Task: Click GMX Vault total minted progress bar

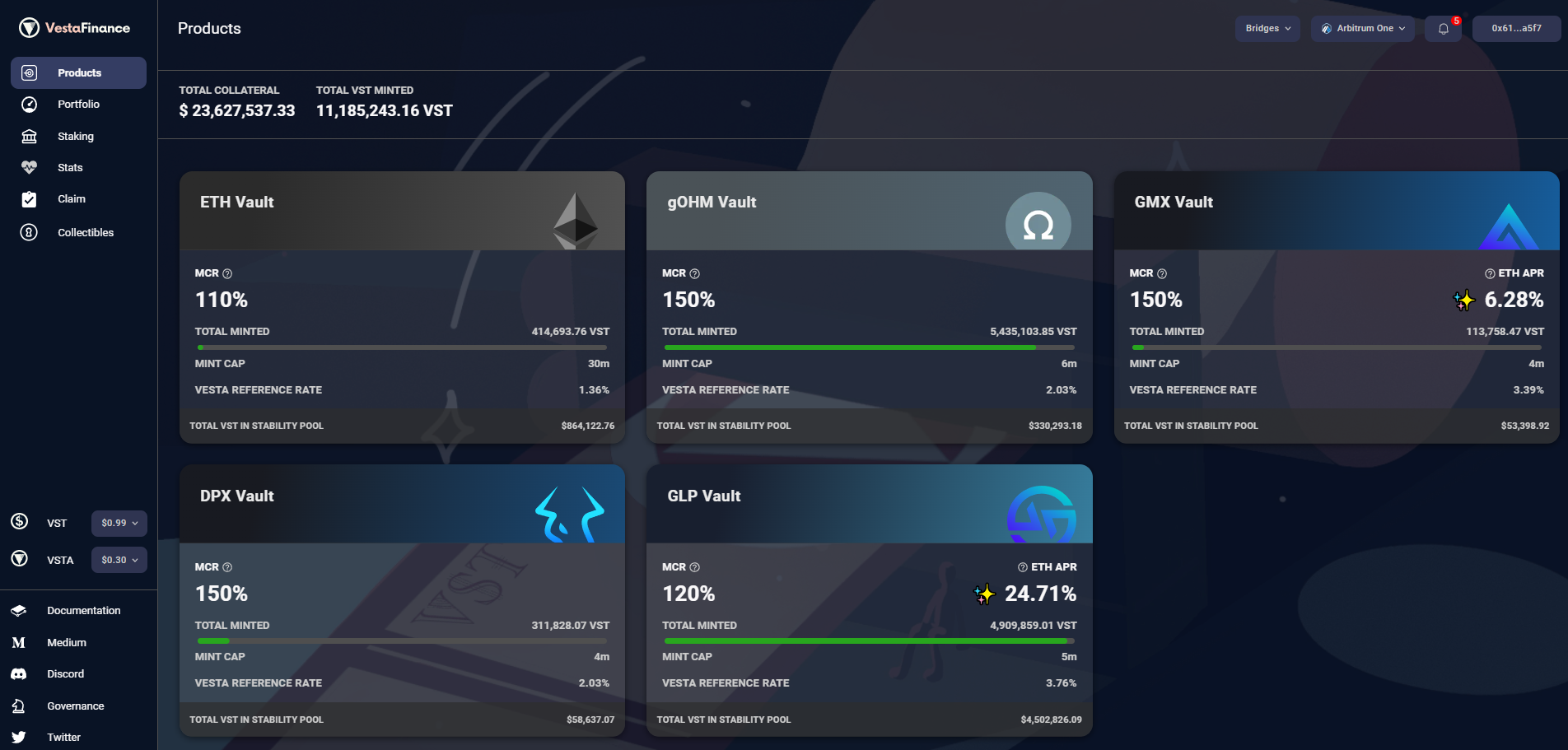Action: (x=1337, y=347)
